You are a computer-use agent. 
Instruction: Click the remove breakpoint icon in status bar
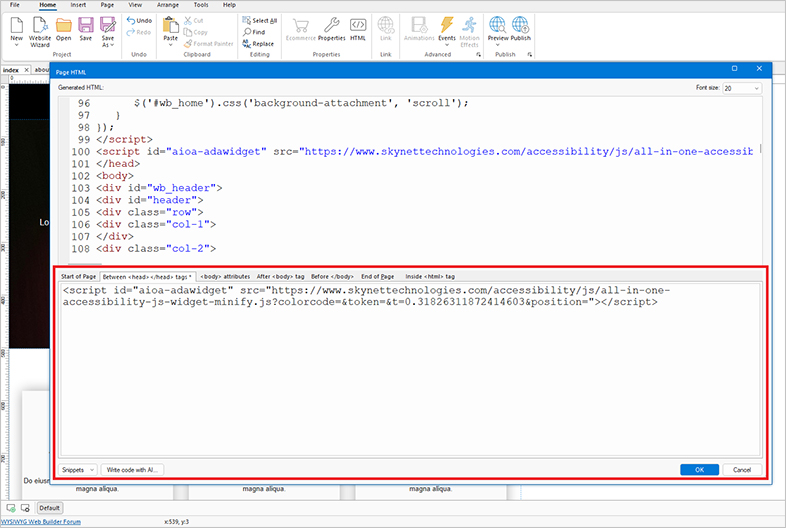[x=25, y=508]
